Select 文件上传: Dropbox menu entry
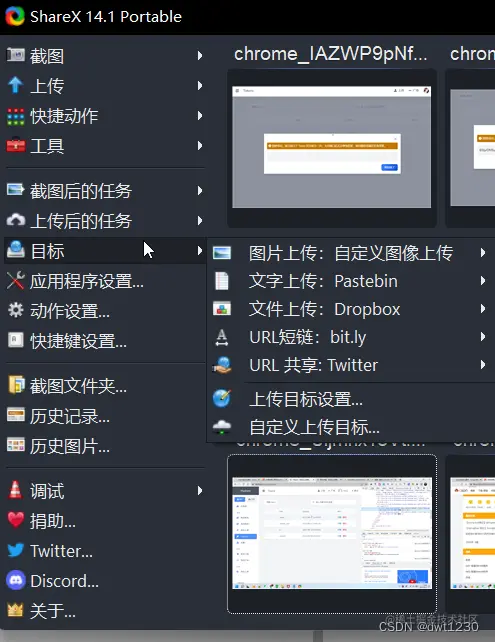495x642 pixels. 351,309
